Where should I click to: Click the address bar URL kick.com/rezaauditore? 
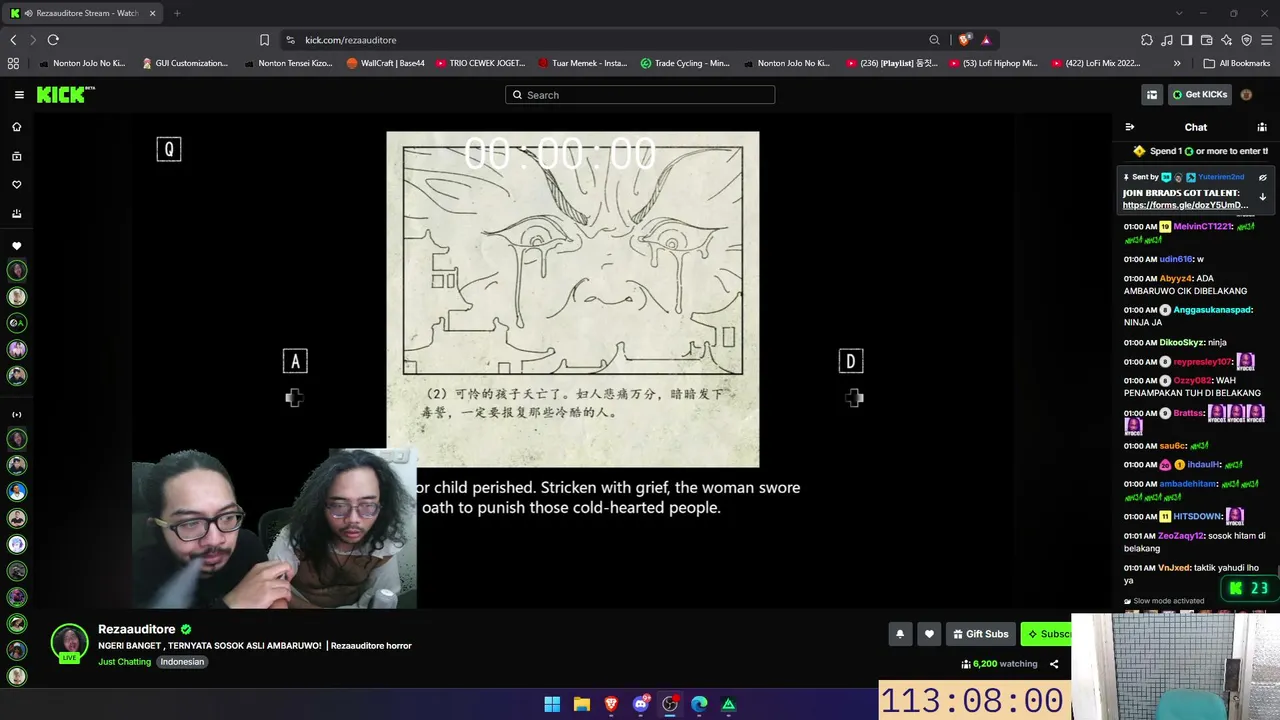351,40
